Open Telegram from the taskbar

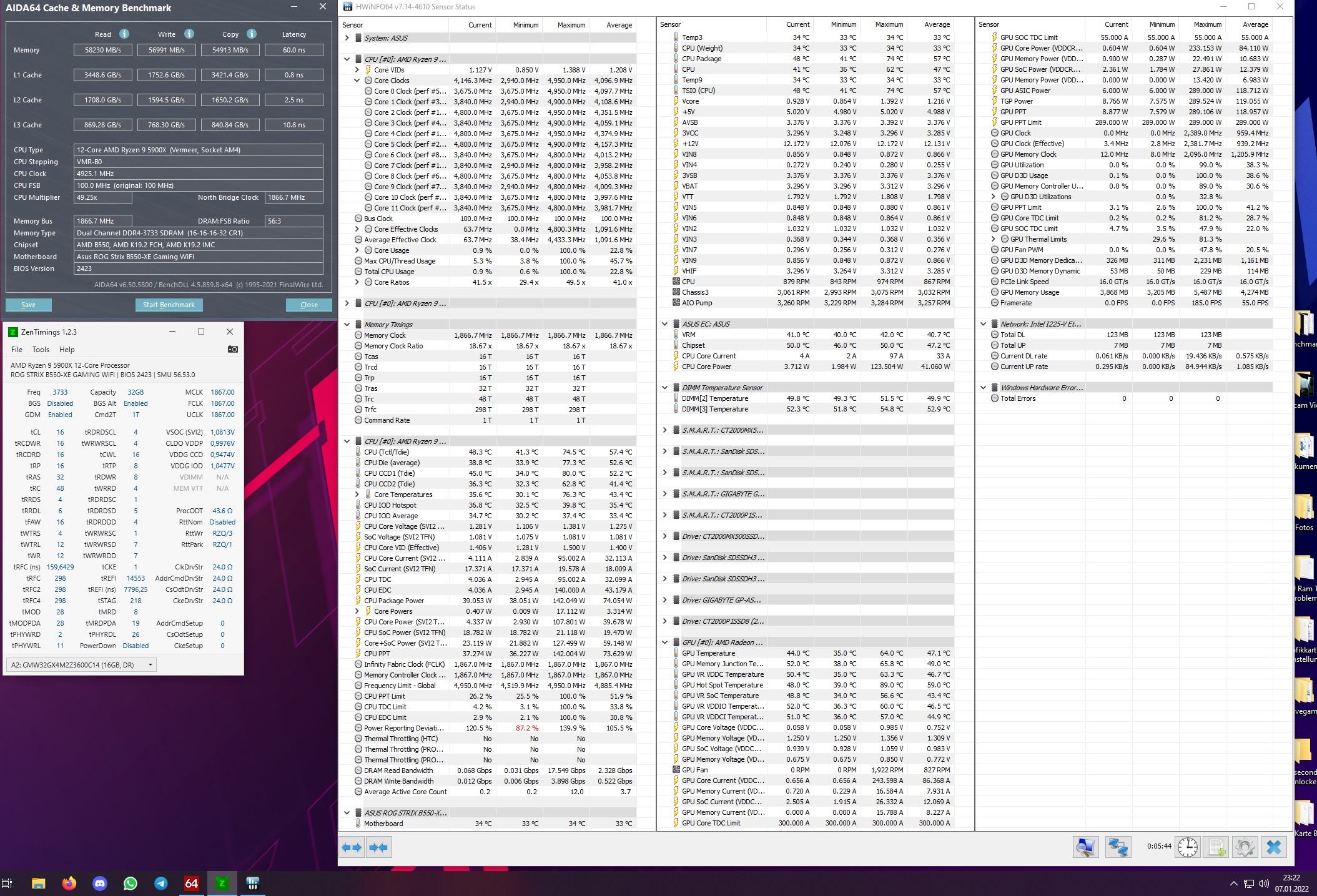(x=161, y=883)
